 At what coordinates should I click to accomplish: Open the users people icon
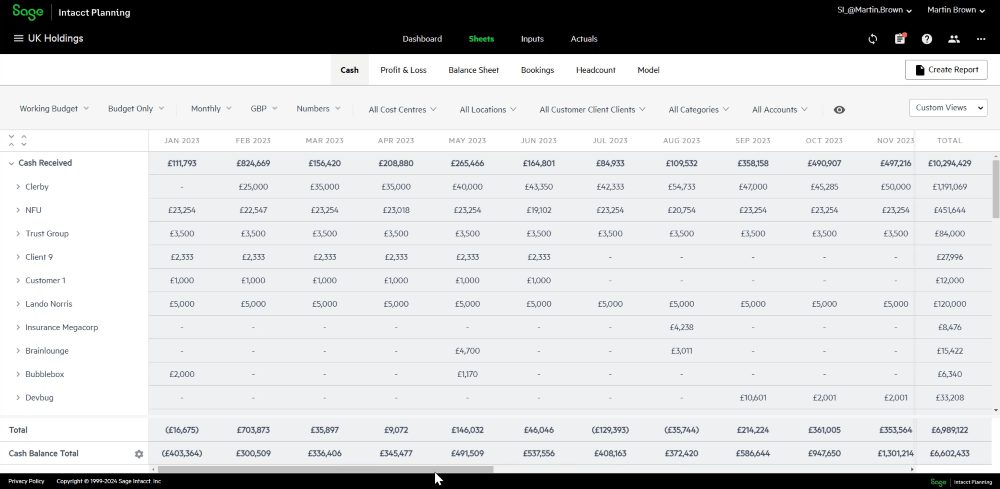[954, 39]
